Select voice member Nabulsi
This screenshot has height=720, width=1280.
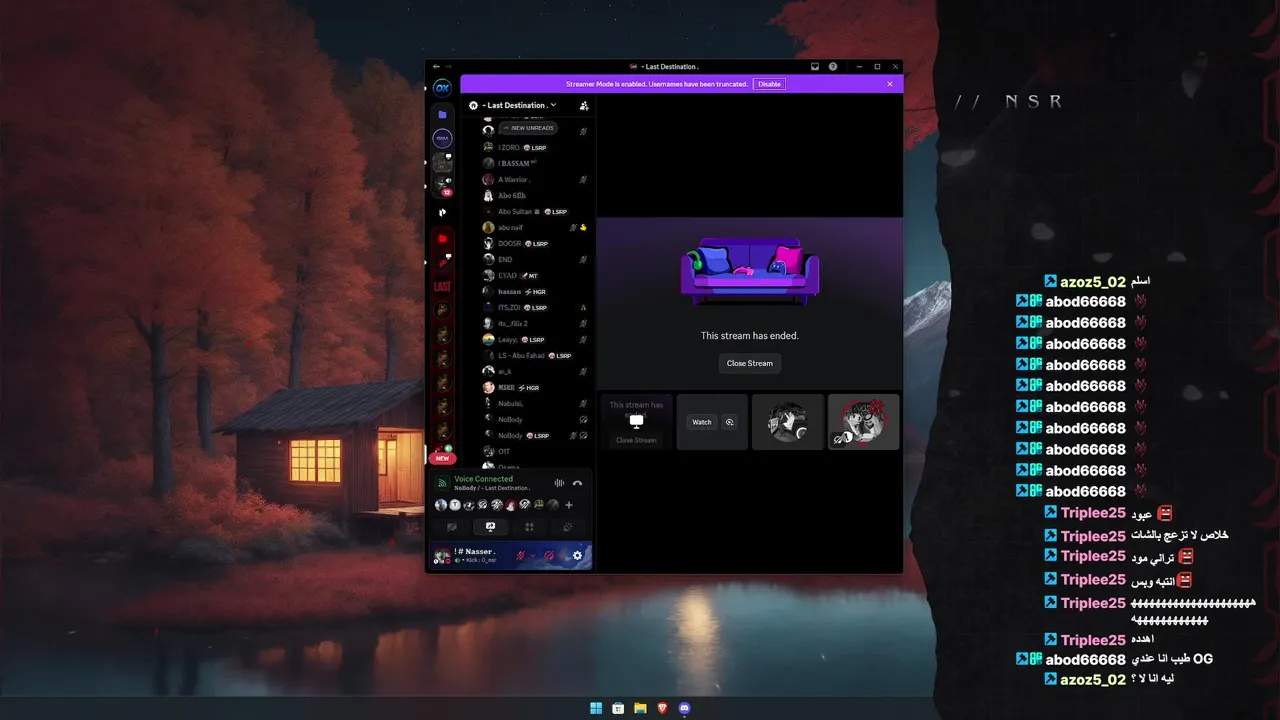click(x=535, y=403)
